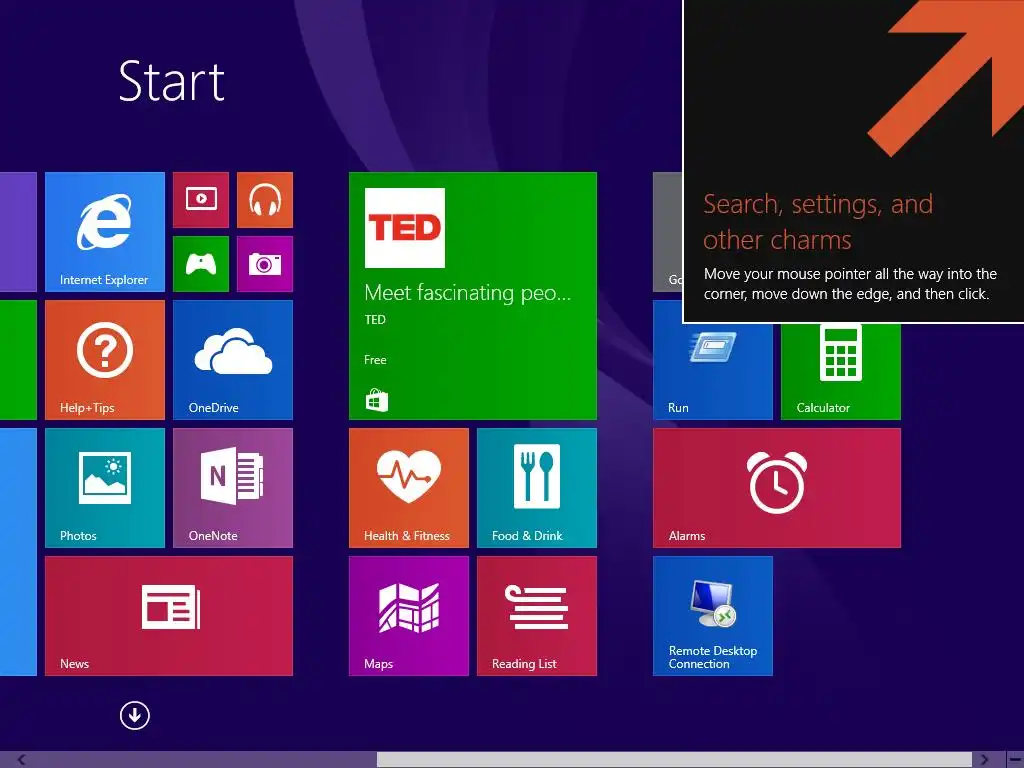The image size is (1024, 768).
Task: Launch the Calculator tile
Action: [x=840, y=372]
